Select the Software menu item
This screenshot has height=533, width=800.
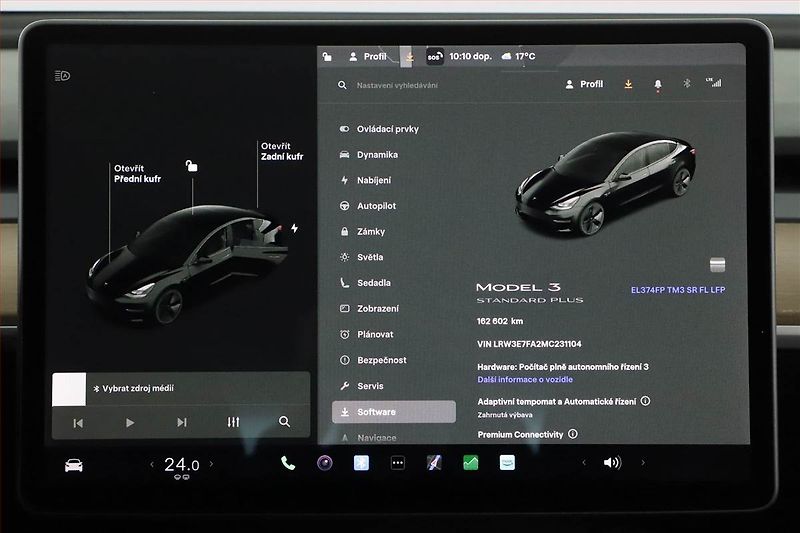pyautogui.click(x=394, y=412)
